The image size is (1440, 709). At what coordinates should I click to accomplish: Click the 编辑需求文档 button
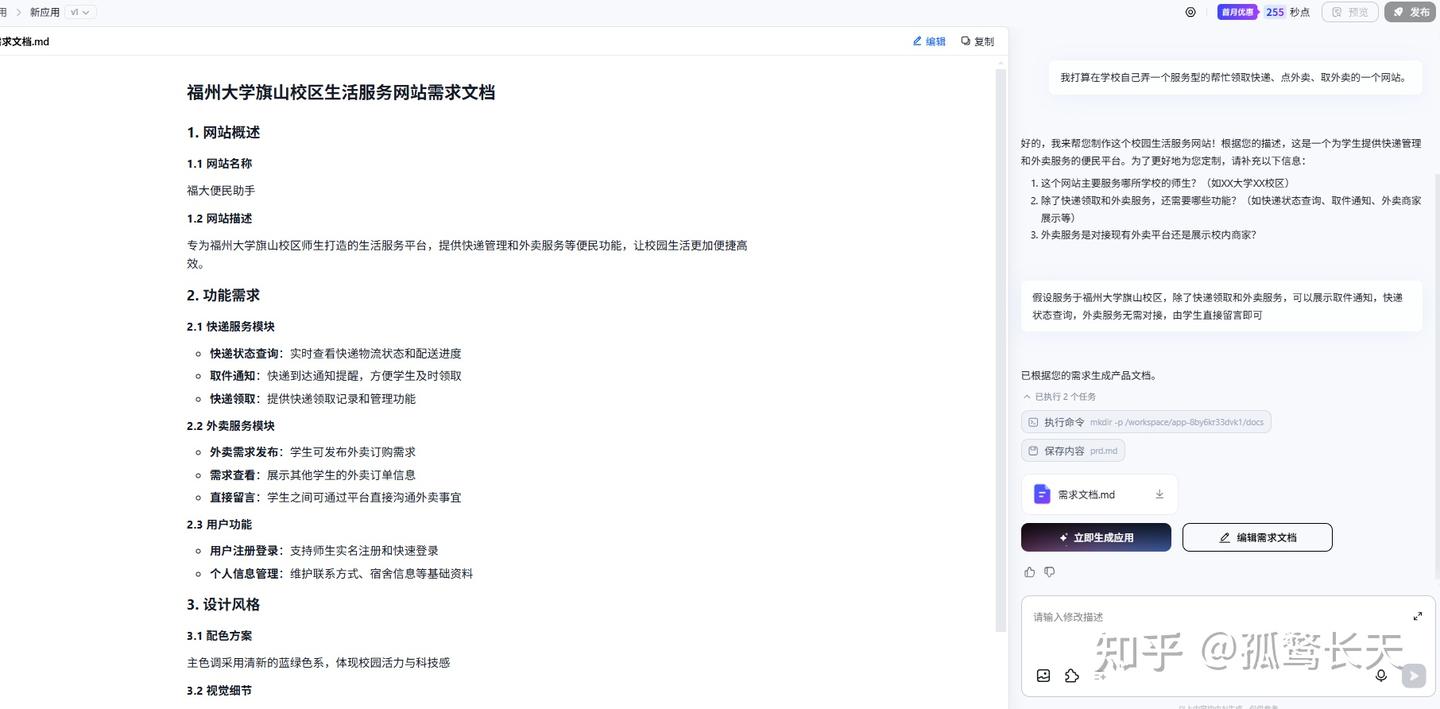pos(1257,537)
